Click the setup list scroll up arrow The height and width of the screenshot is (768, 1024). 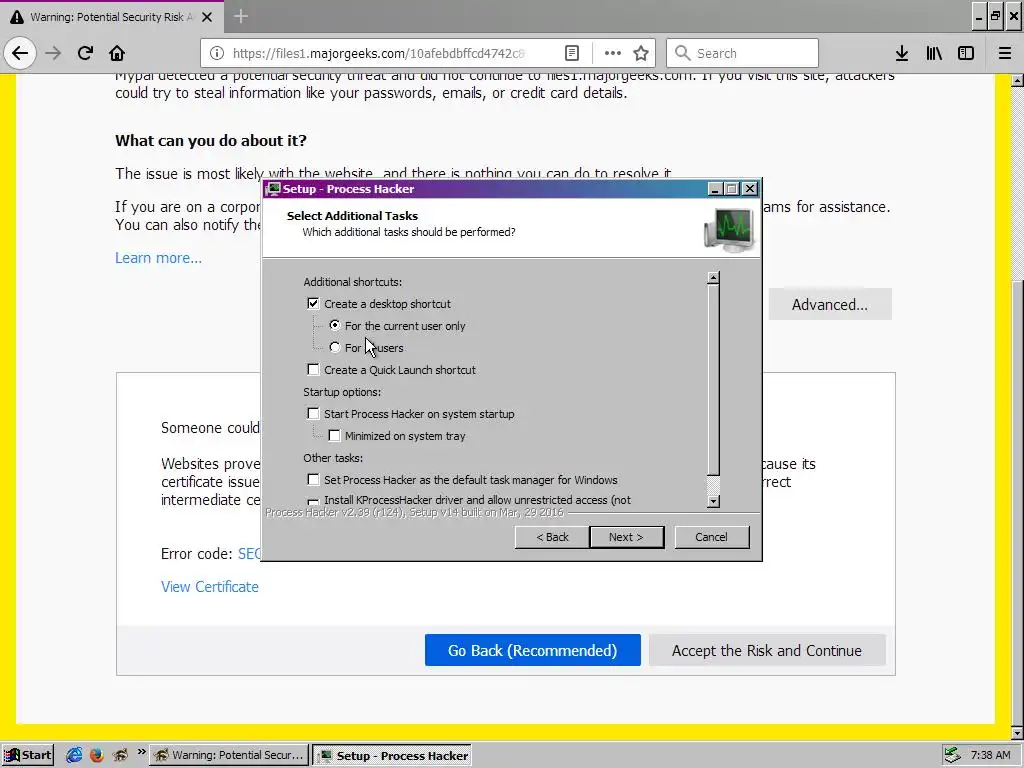[713, 278]
